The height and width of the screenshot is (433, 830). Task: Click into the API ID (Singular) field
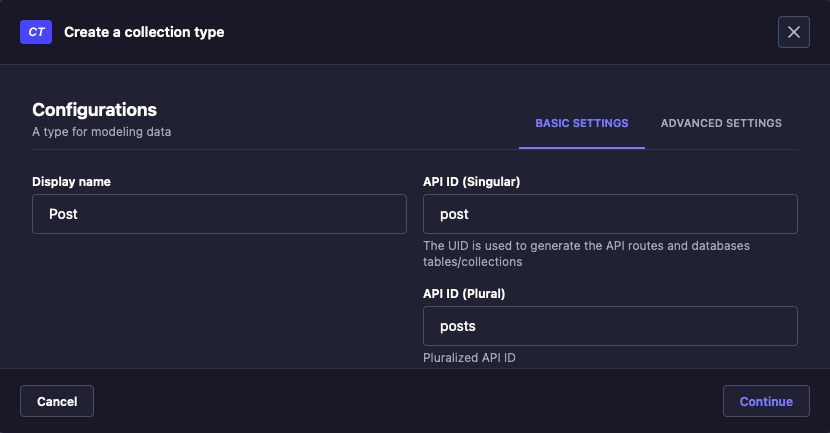point(610,214)
